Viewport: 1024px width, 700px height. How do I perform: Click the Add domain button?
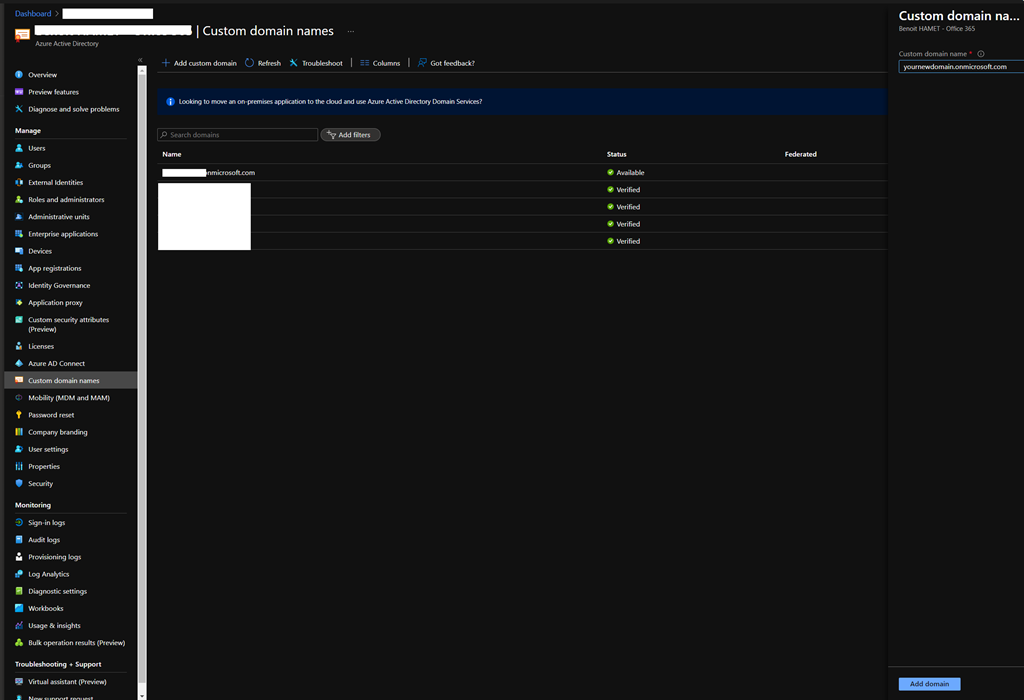click(929, 684)
